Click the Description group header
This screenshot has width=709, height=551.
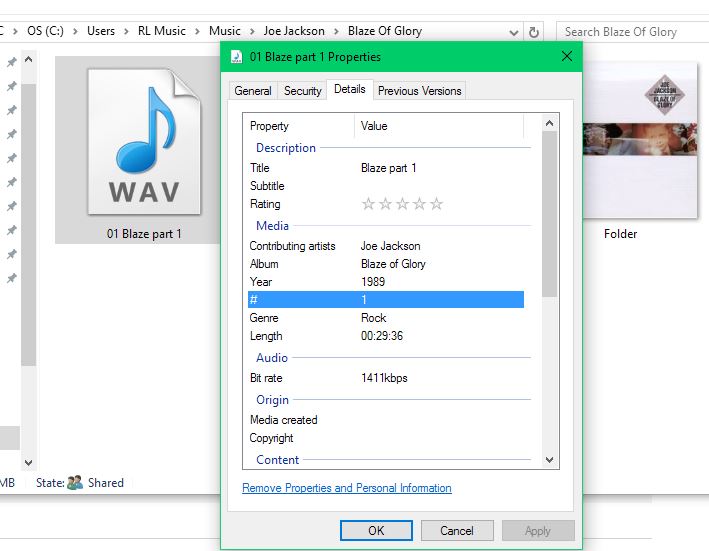tap(286, 148)
